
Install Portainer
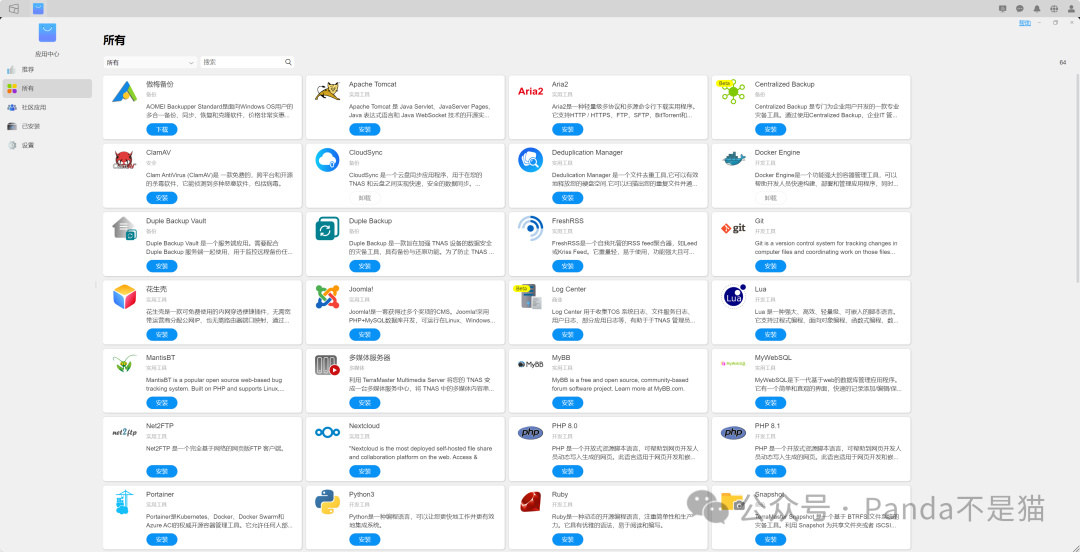[x=162, y=540]
